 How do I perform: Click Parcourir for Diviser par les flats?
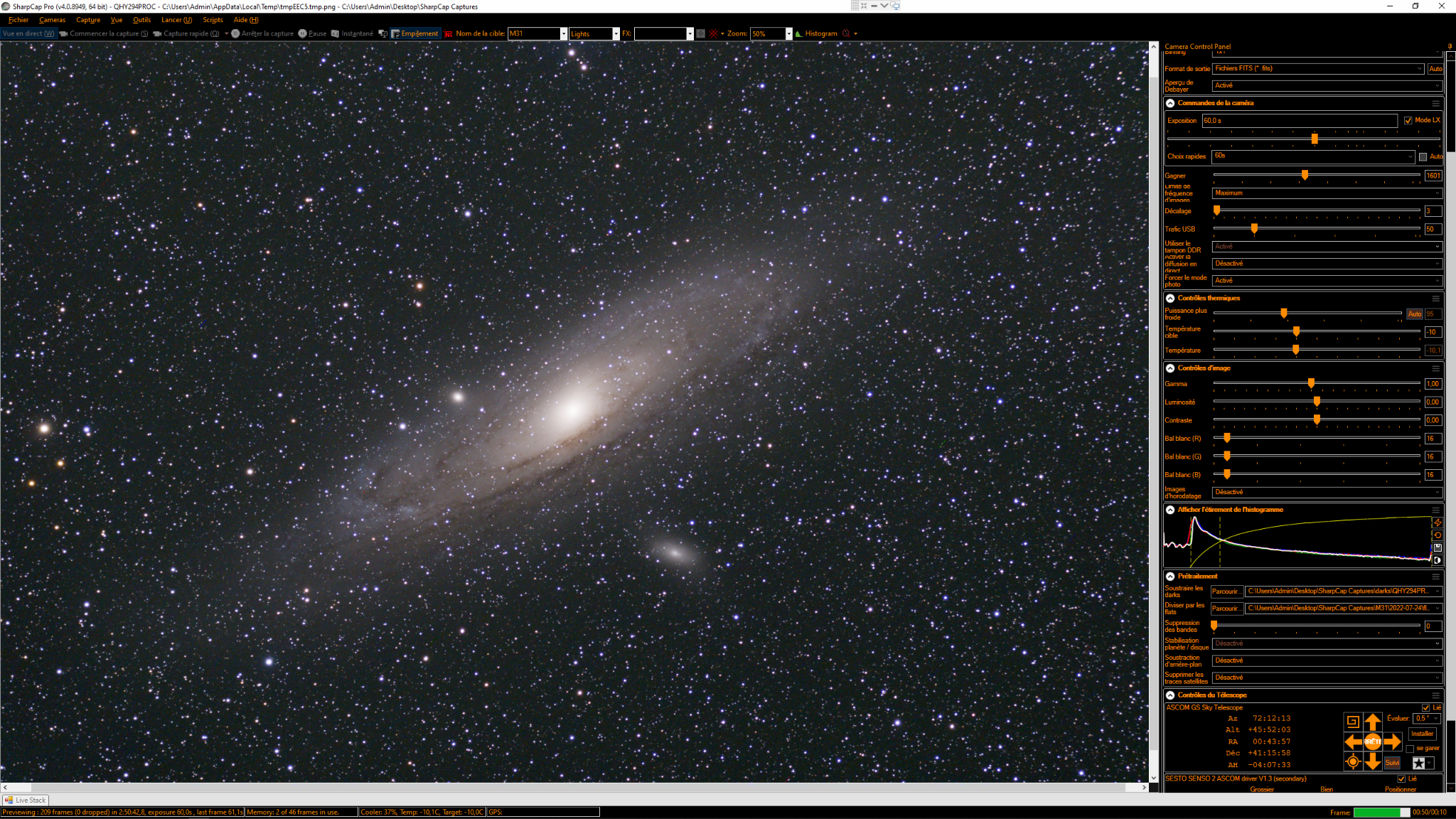(1227, 609)
